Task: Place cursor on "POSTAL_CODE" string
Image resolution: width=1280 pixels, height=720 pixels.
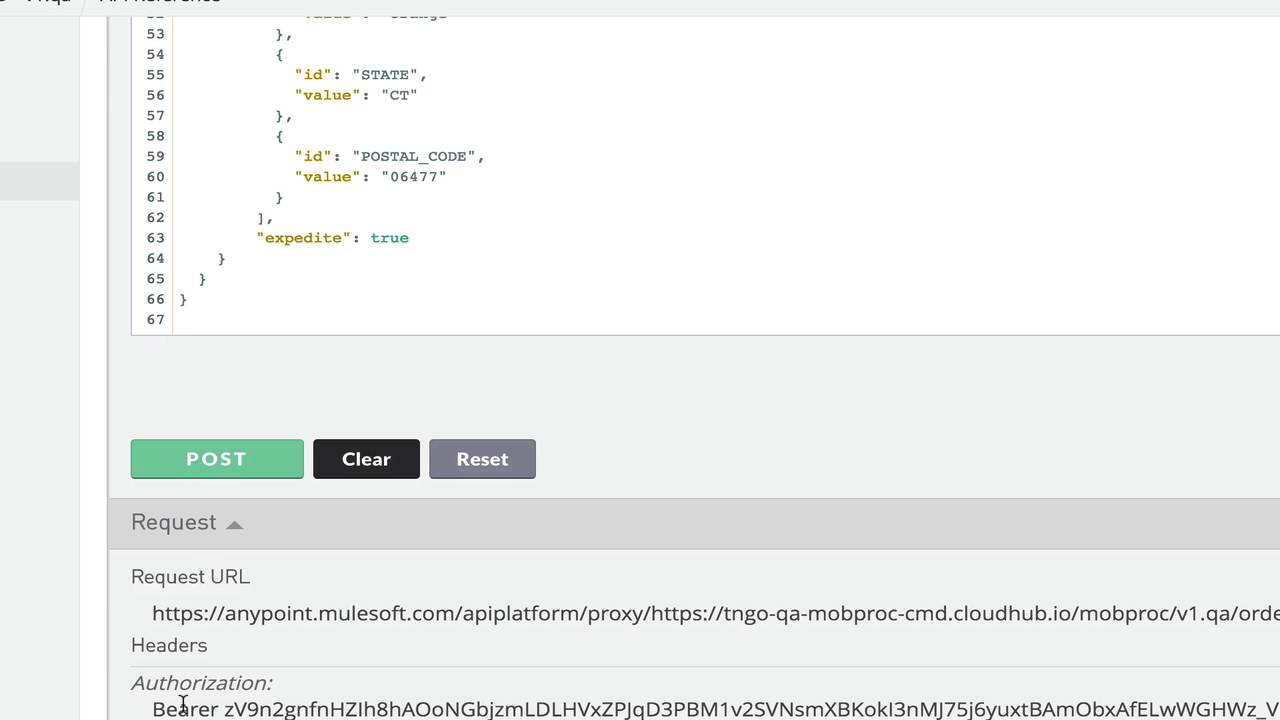Action: pyautogui.click(x=414, y=156)
